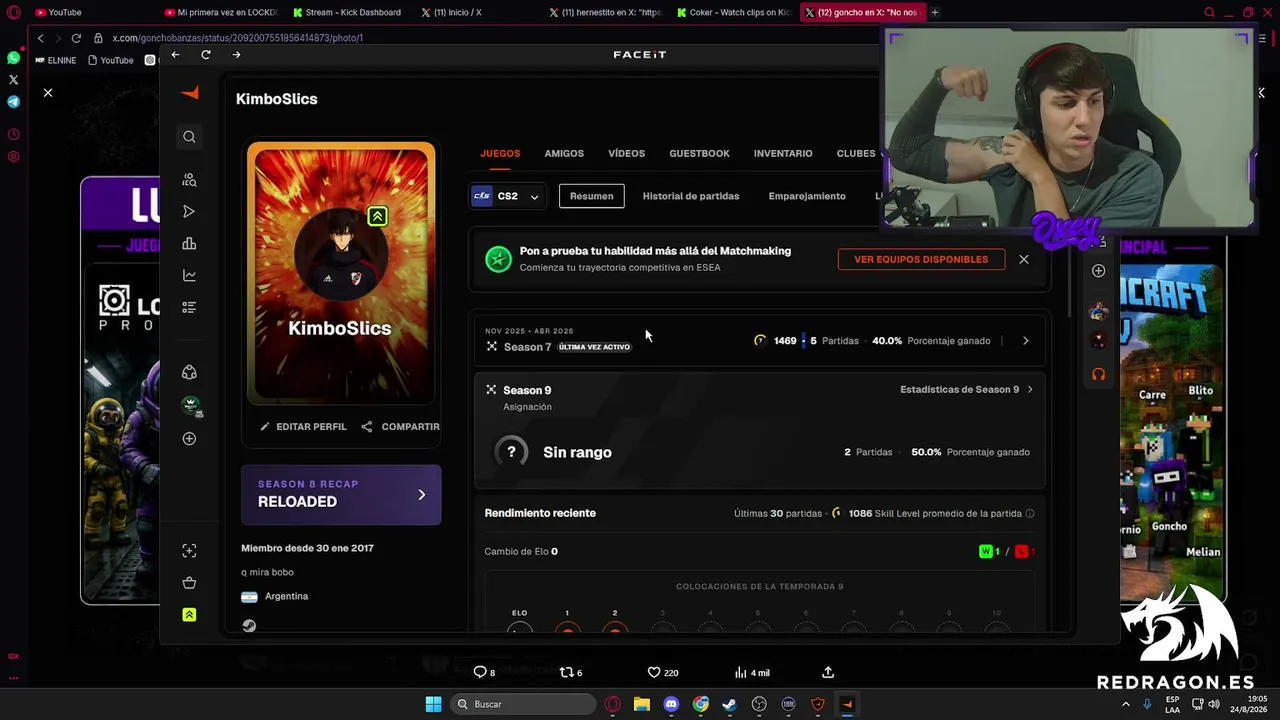1280x720 pixels.
Task: Click VER EQUIPOS DISPONIBLES button
Action: (x=921, y=260)
